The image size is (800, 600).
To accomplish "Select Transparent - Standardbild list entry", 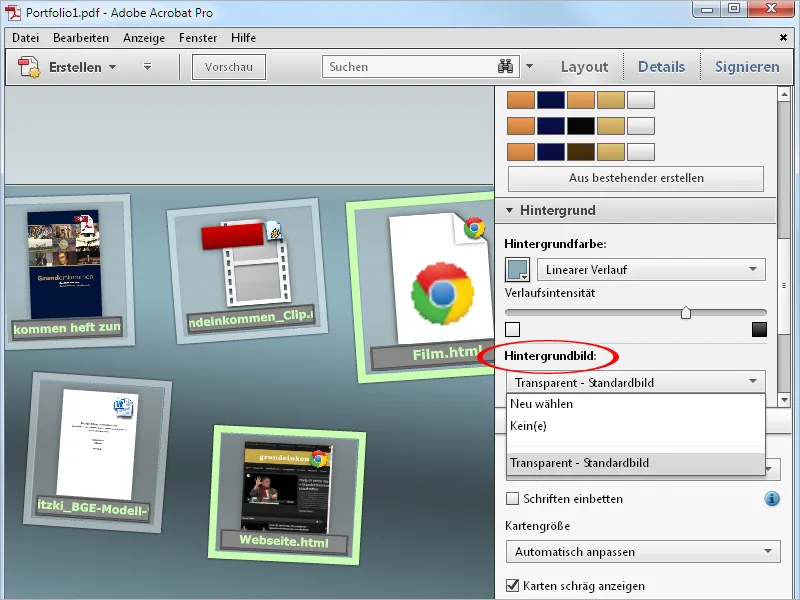I will (x=636, y=463).
